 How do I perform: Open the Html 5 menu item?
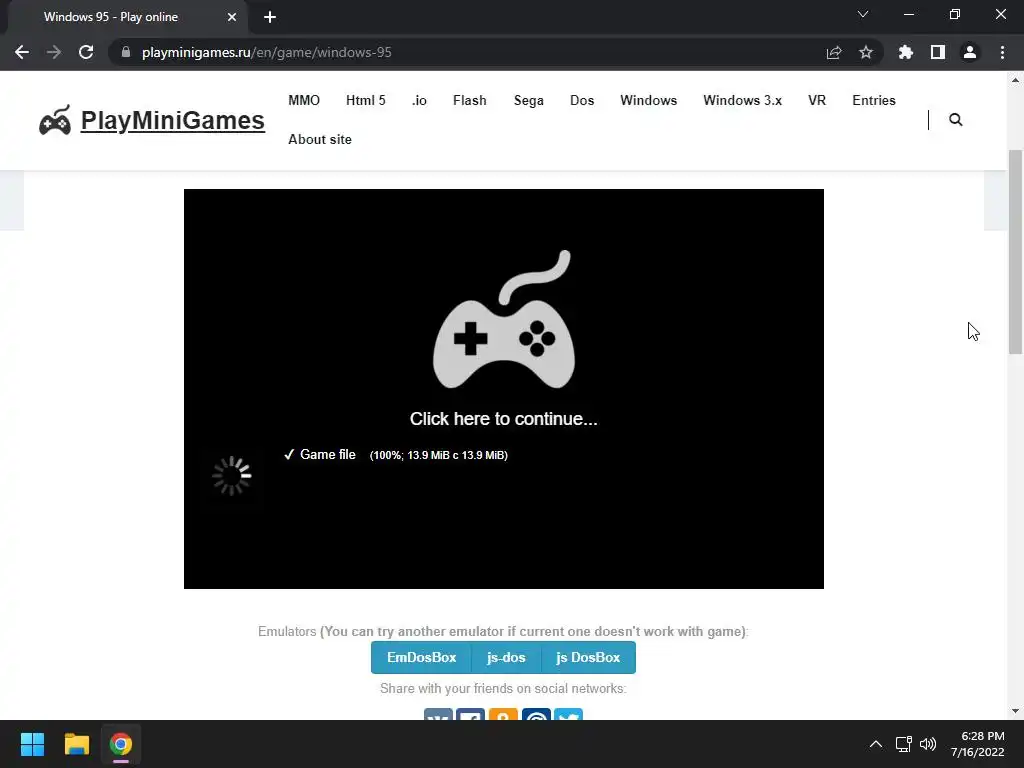coord(366,101)
